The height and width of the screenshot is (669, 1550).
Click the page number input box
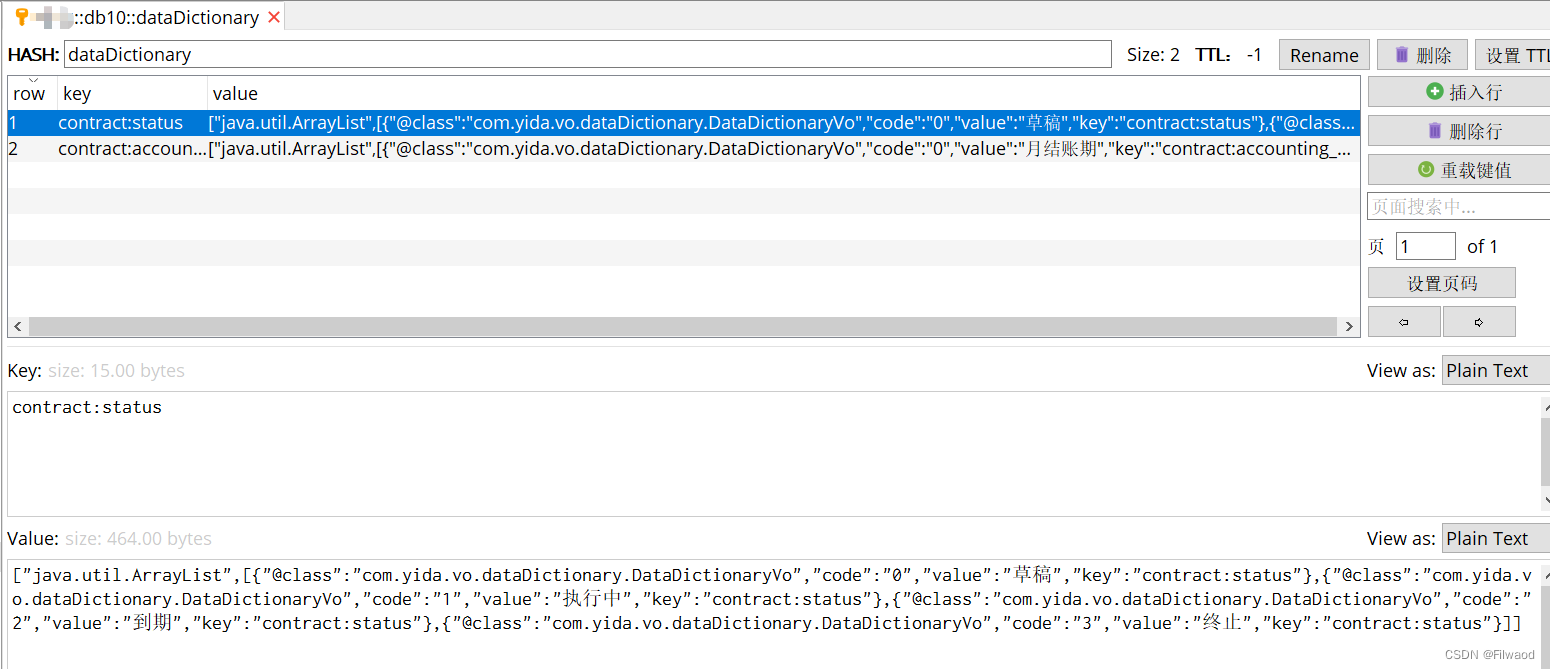pos(1425,246)
